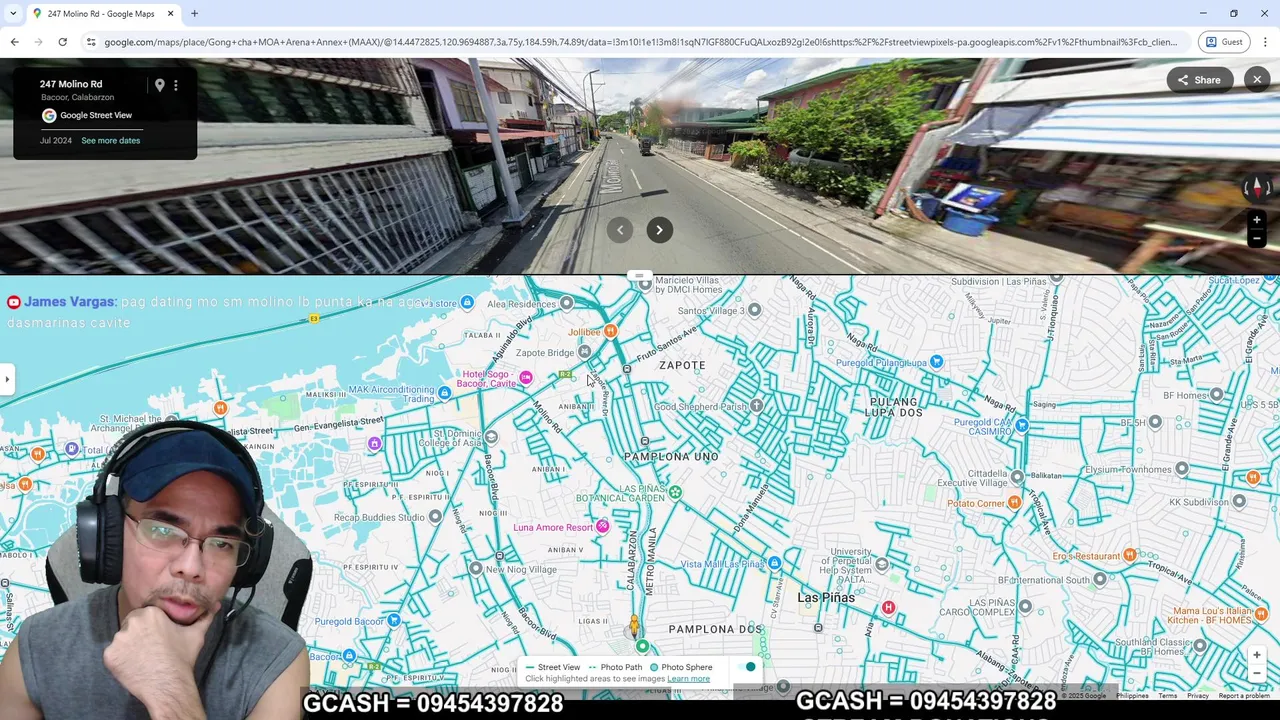Toggle the Street View layer switch
This screenshot has width=1280, height=720.
point(748,667)
